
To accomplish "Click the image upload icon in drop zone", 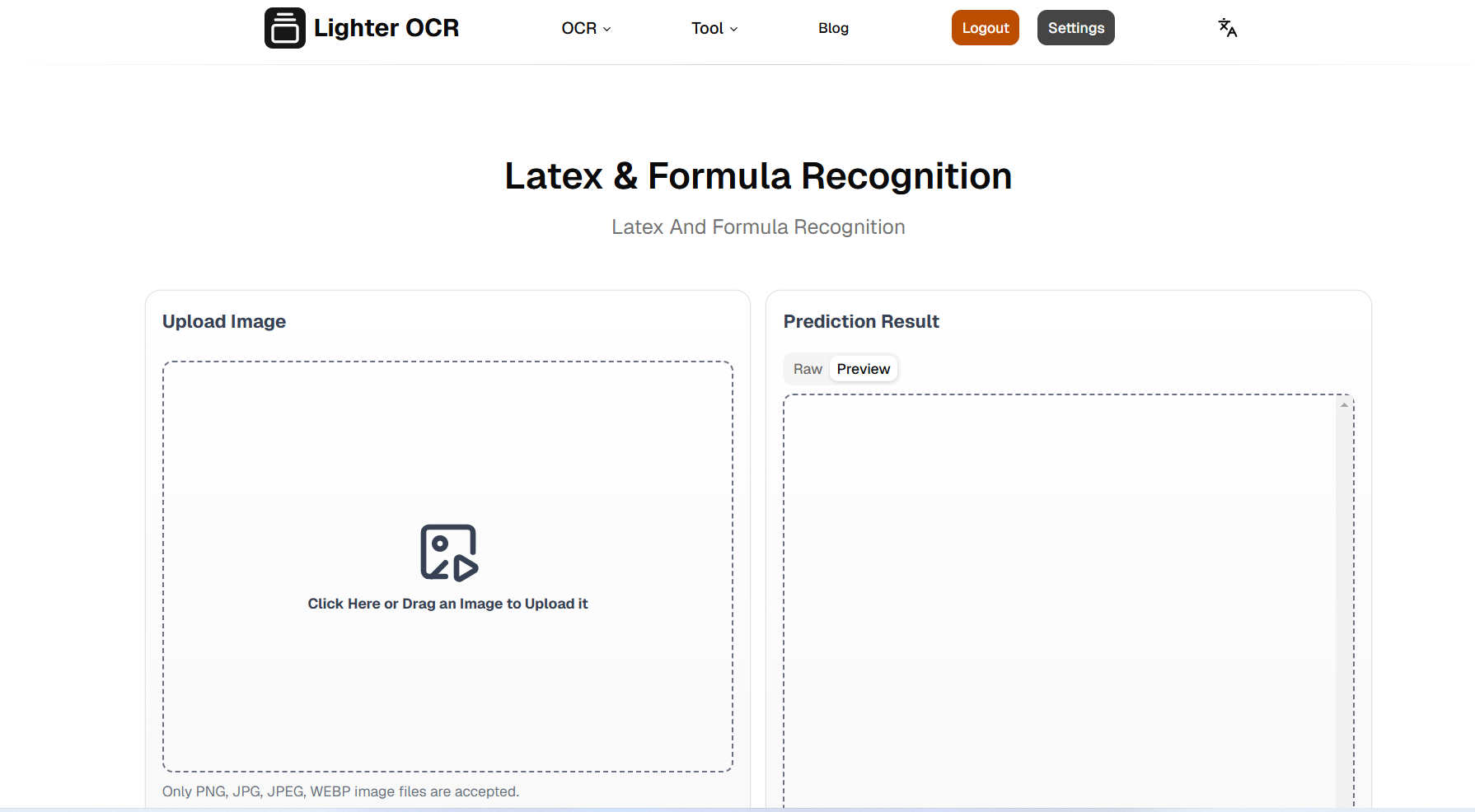I will tap(447, 552).
